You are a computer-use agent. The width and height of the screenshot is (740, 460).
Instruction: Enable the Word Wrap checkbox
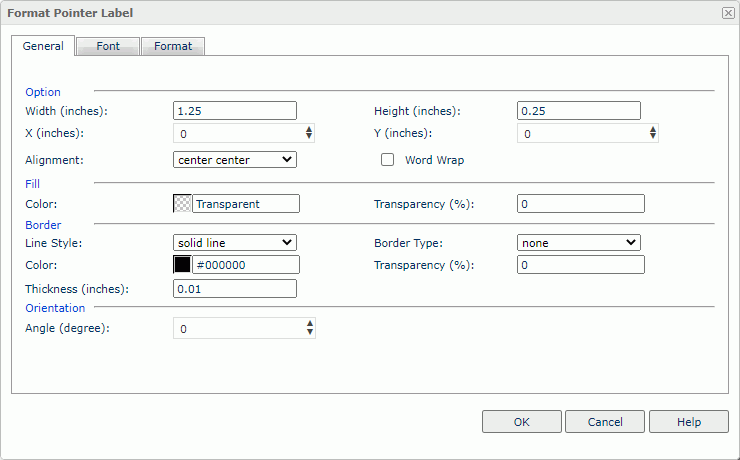(x=387, y=159)
